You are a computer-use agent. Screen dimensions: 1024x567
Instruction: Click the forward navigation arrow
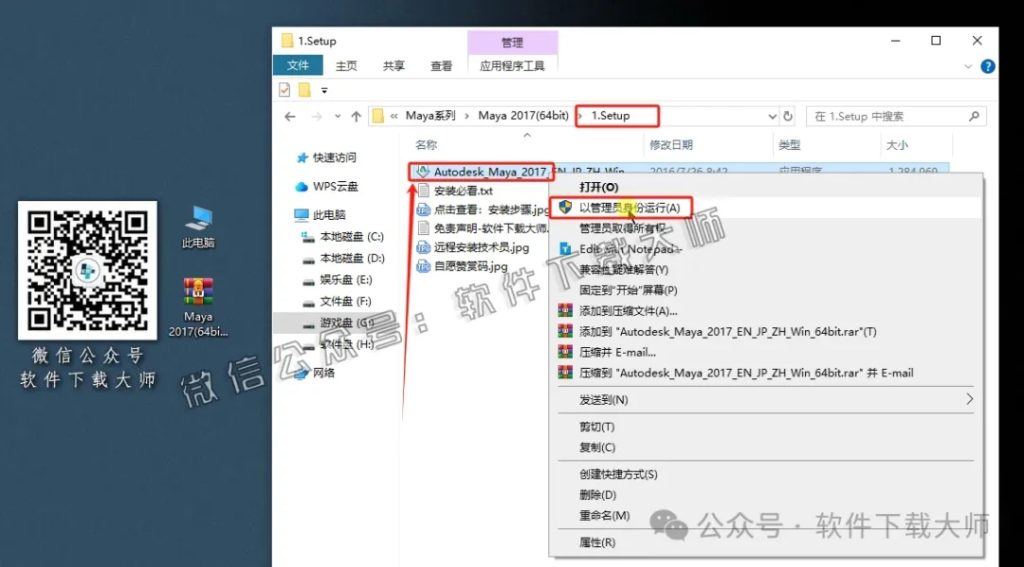coord(317,117)
